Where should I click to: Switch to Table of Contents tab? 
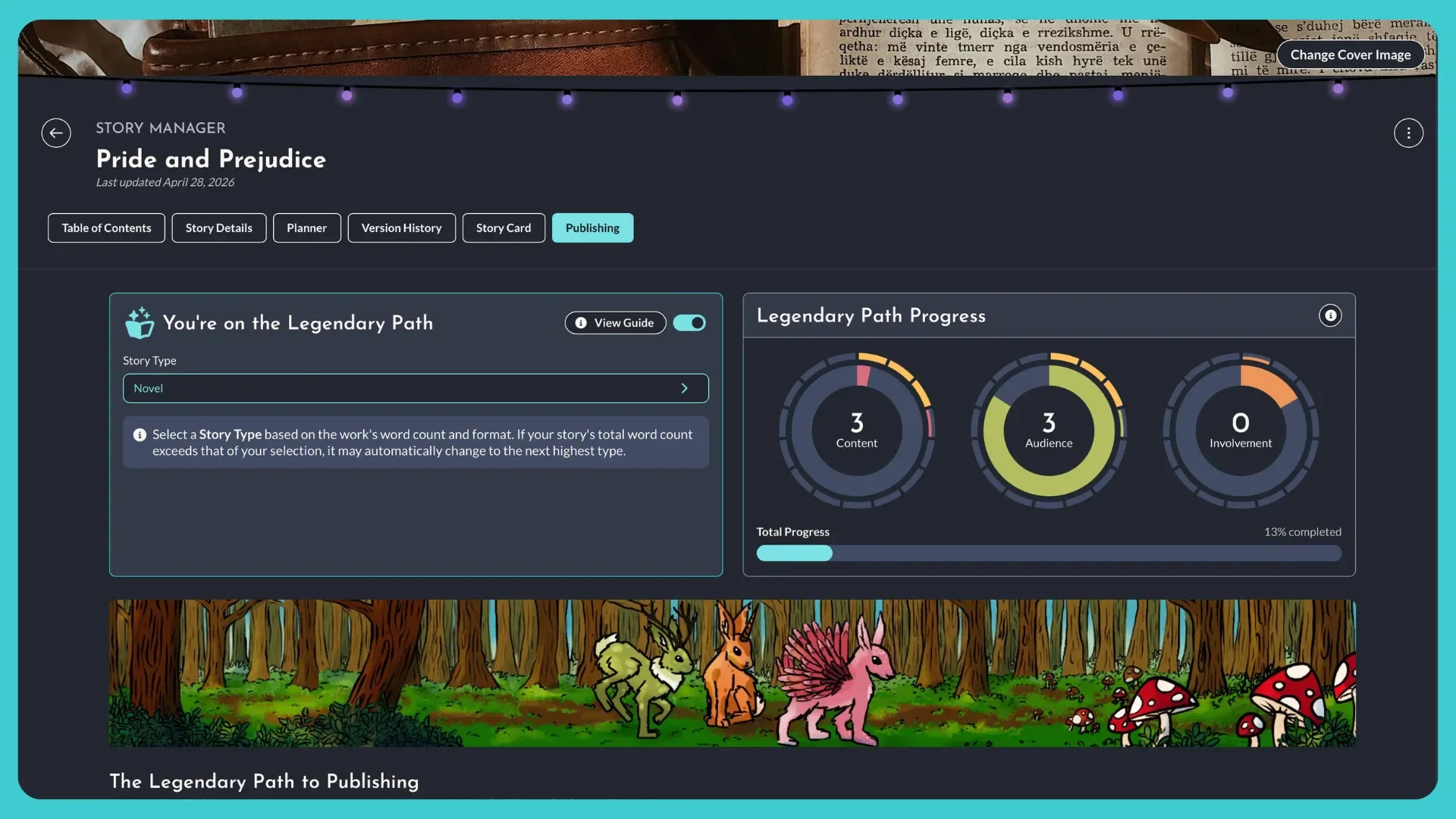click(106, 228)
